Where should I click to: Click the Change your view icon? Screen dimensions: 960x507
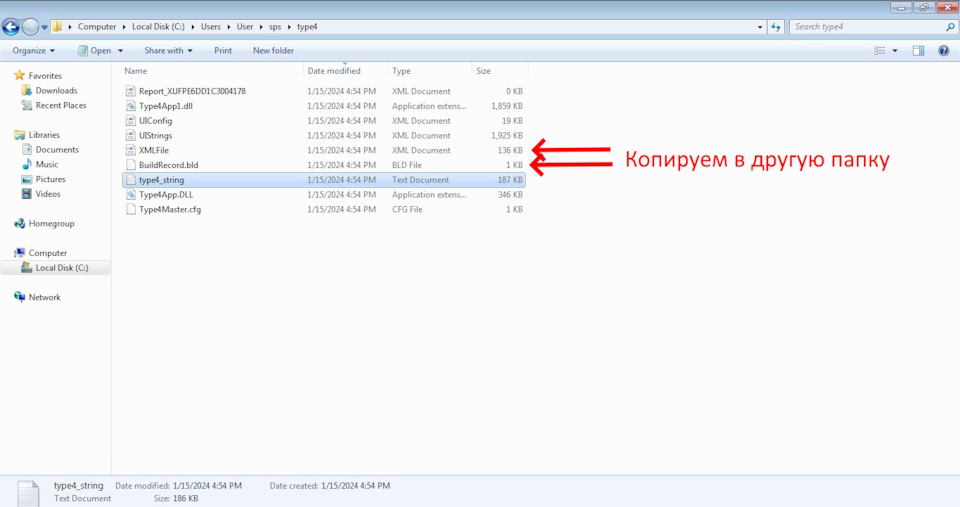[879, 51]
